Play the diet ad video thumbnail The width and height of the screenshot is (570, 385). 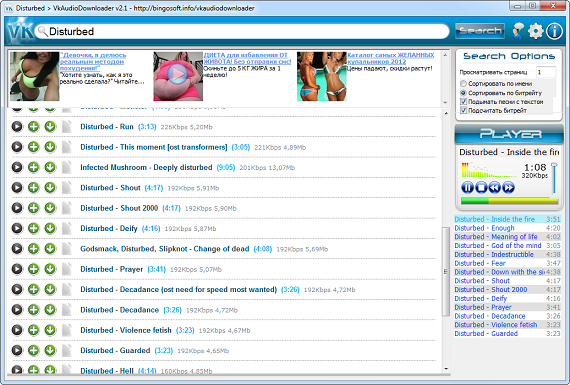click(x=178, y=76)
